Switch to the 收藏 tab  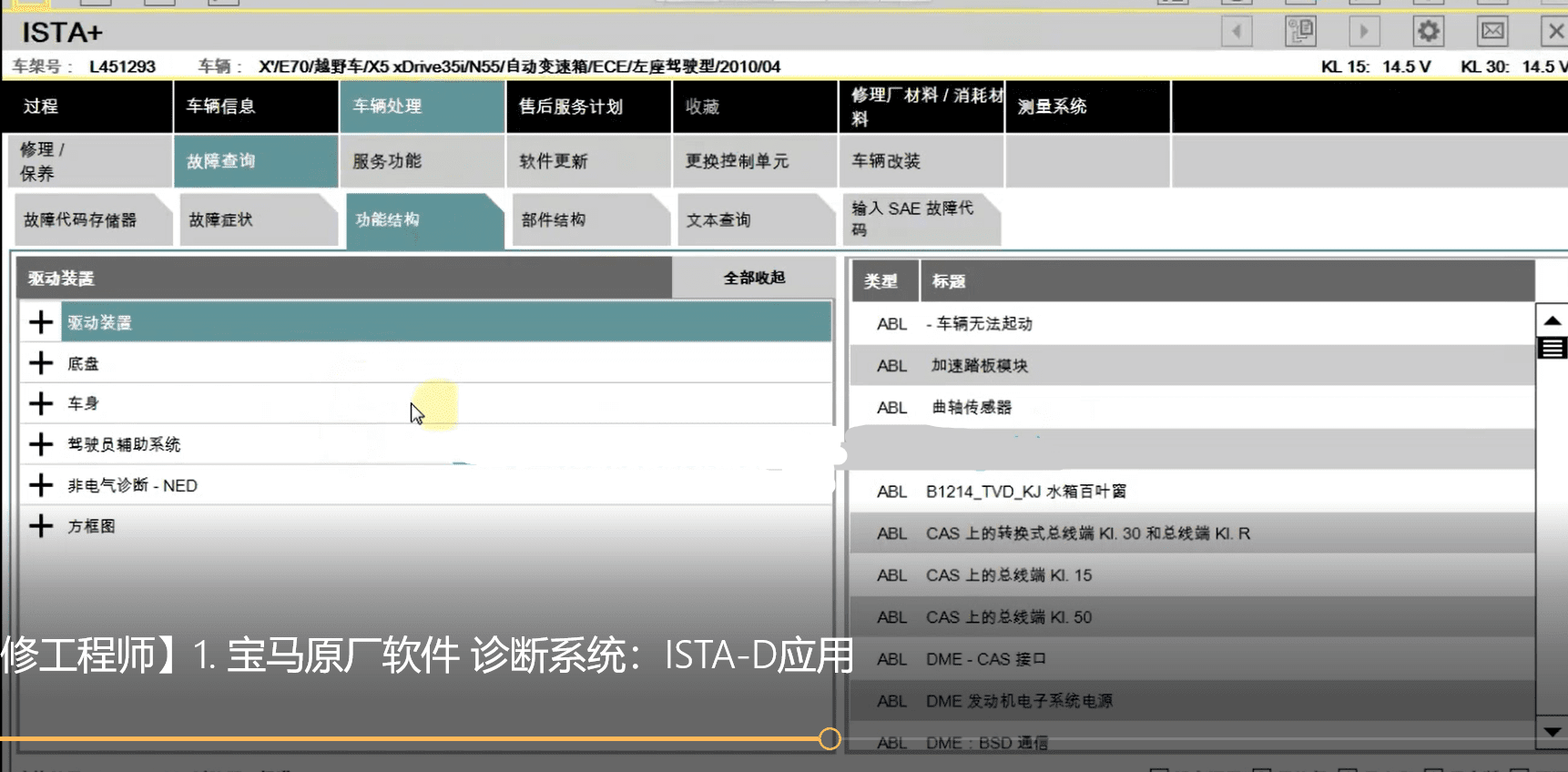pyautogui.click(x=756, y=107)
